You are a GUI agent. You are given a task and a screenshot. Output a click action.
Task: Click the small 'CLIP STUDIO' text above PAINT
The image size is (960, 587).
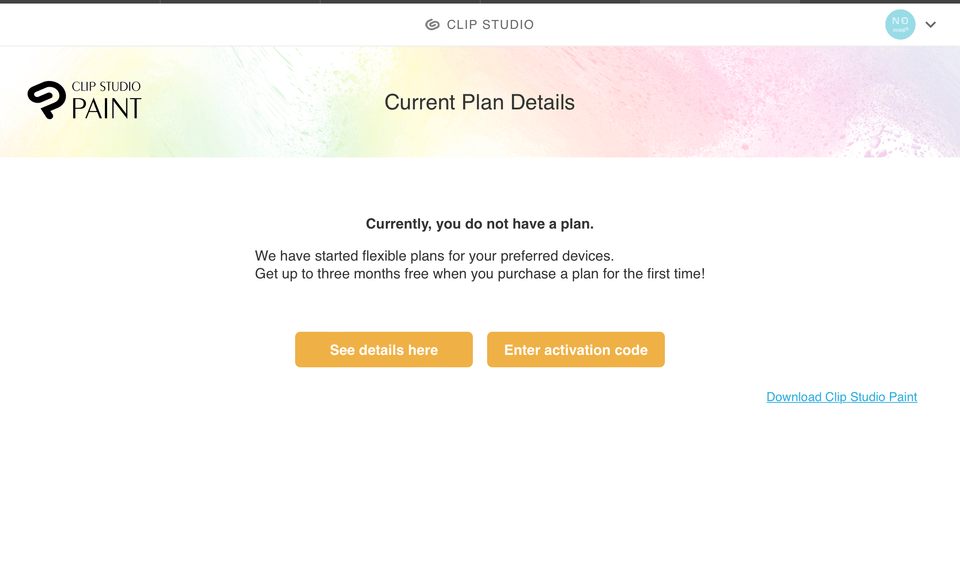point(107,88)
